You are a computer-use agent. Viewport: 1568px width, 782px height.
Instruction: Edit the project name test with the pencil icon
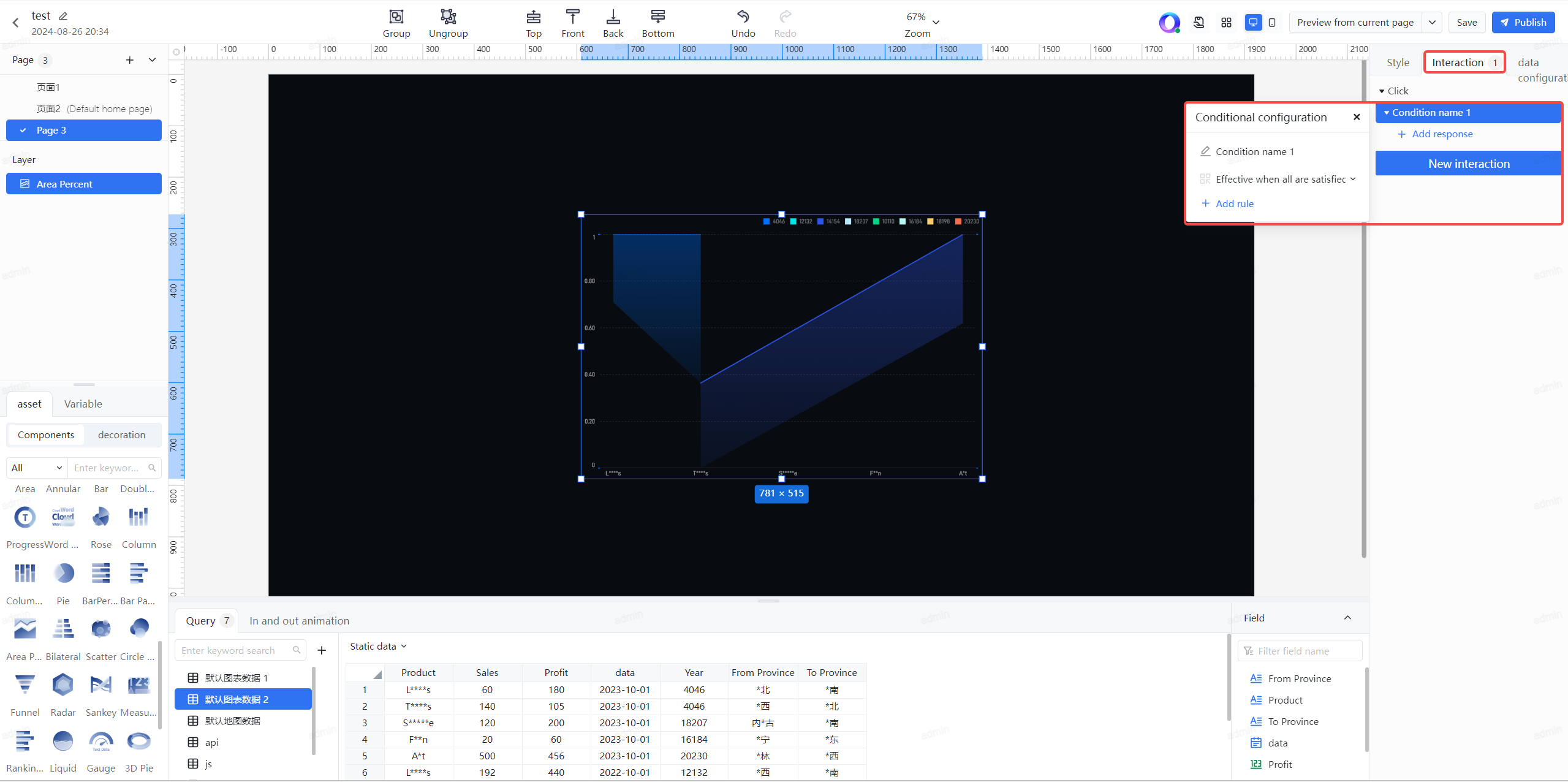[x=63, y=16]
